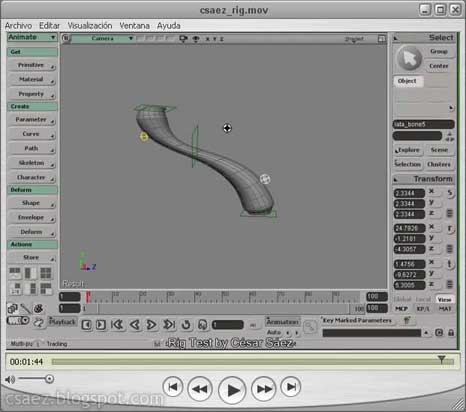This screenshot has height=412, width=466.
Task: Click the XSI previous frame icon
Action: pos(86,325)
